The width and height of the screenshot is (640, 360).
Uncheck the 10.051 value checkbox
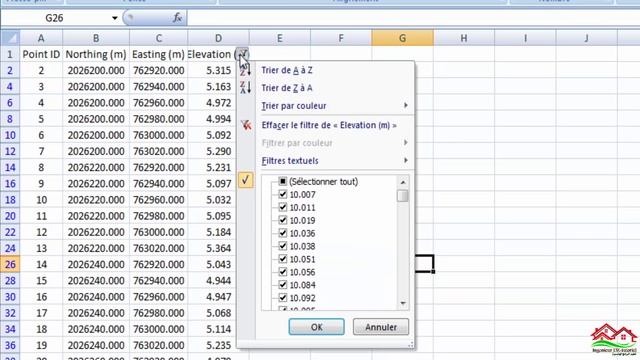(x=282, y=259)
